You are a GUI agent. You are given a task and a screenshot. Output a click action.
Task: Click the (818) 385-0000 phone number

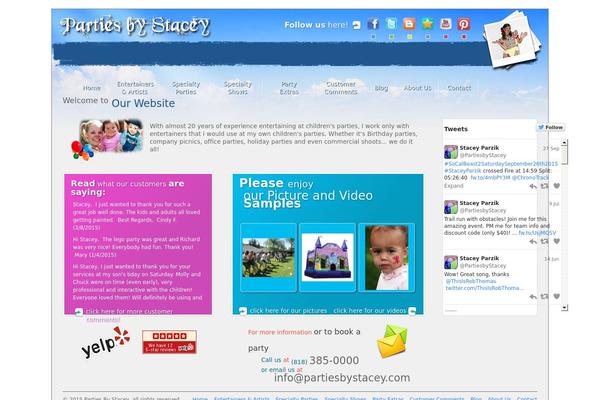click(325, 361)
